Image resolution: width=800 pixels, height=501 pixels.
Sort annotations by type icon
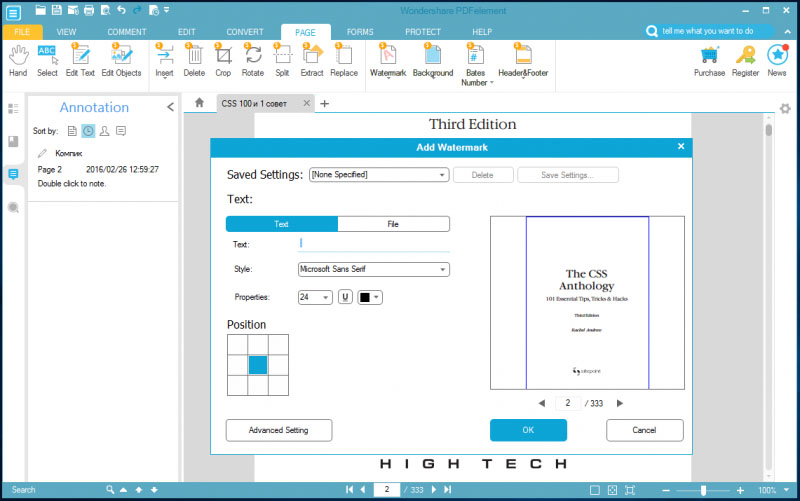coord(121,131)
